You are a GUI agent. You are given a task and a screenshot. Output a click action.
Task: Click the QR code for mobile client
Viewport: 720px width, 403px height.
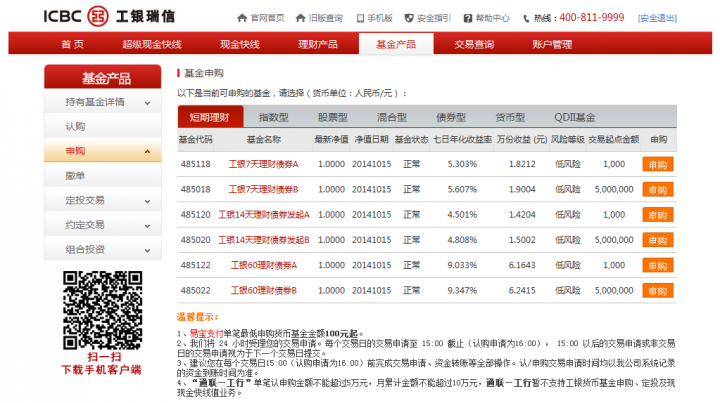point(102,311)
